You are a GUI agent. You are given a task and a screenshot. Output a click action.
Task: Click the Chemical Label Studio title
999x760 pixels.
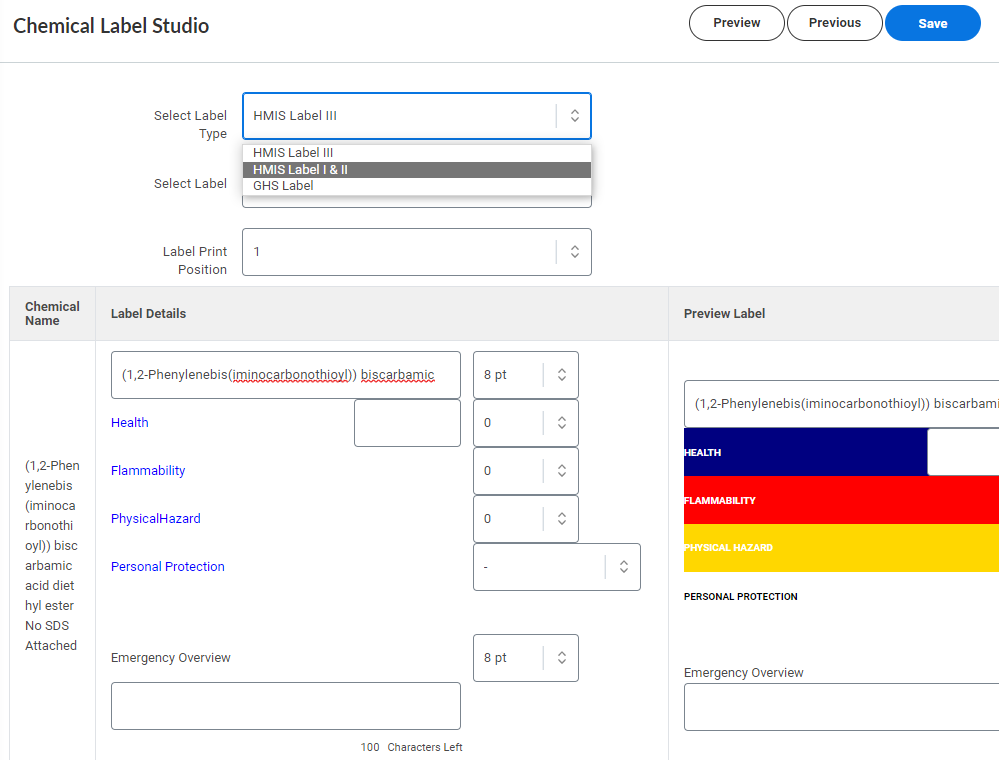click(x=111, y=25)
